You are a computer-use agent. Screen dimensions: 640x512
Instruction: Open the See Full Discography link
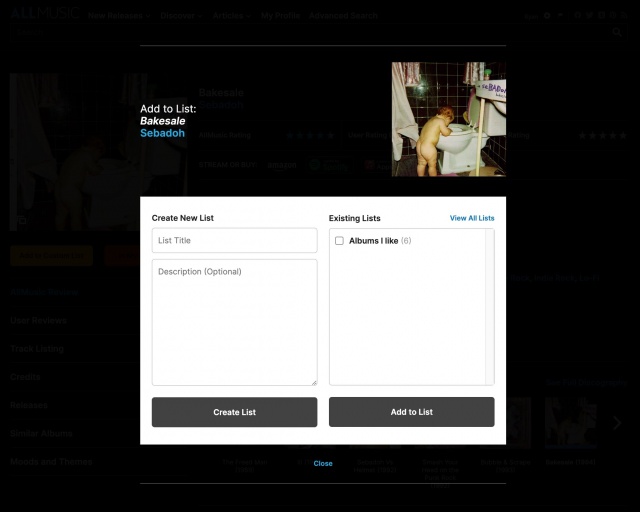[587, 383]
